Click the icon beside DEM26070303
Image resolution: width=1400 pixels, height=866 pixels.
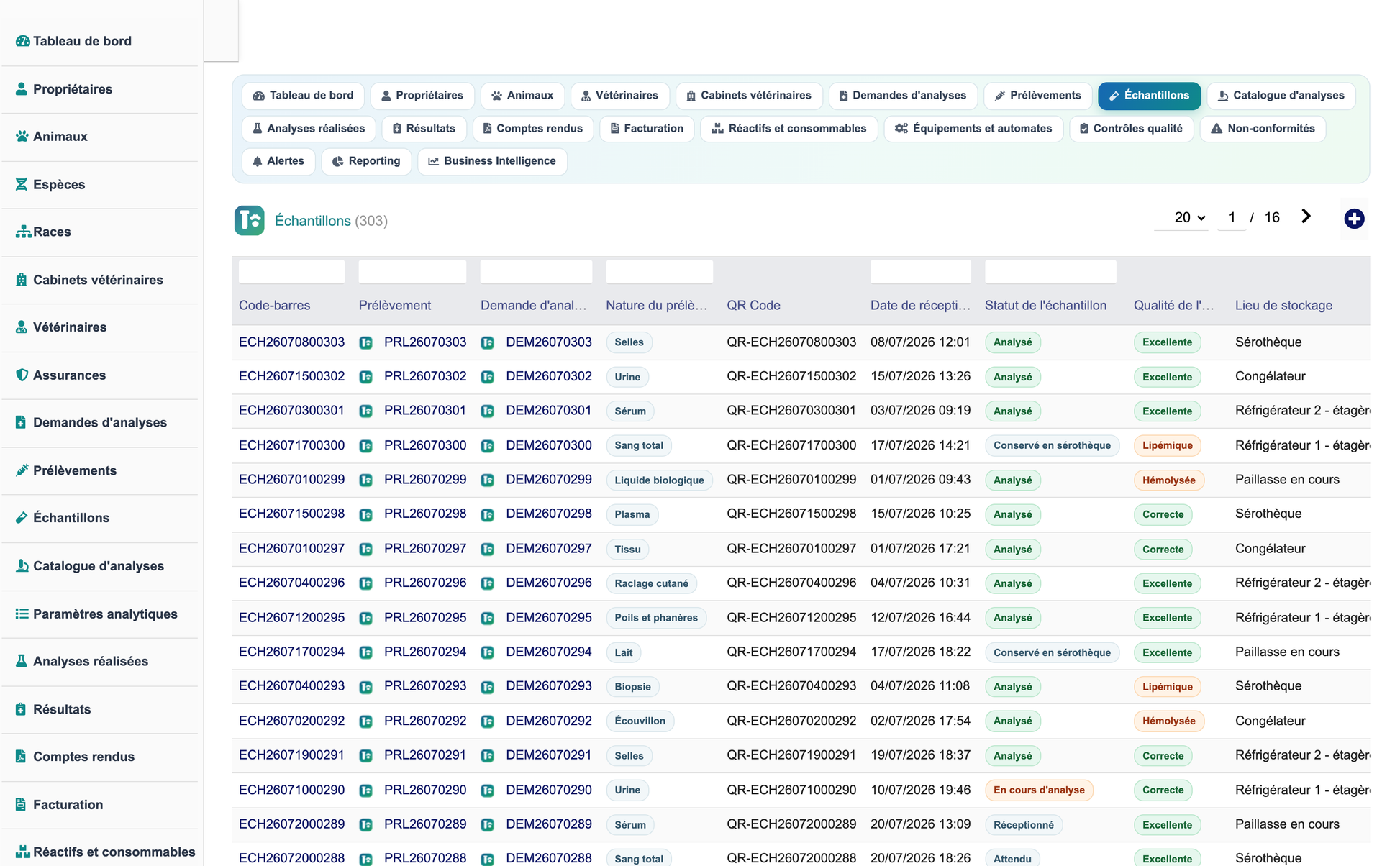tap(488, 342)
